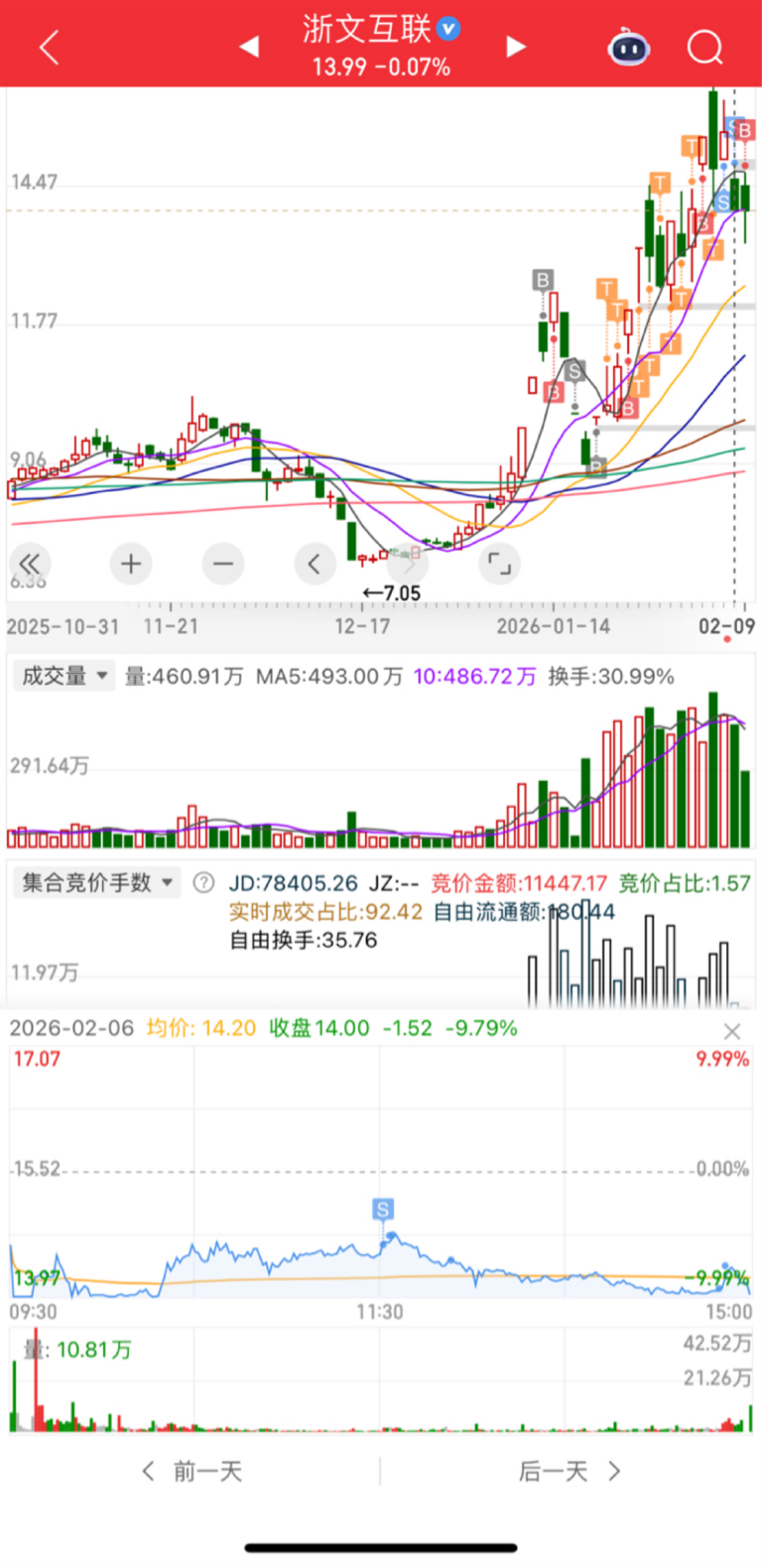The height and width of the screenshot is (1568, 762).
Task: Open help question mark beside 集合竞价手数
Action: 203,882
